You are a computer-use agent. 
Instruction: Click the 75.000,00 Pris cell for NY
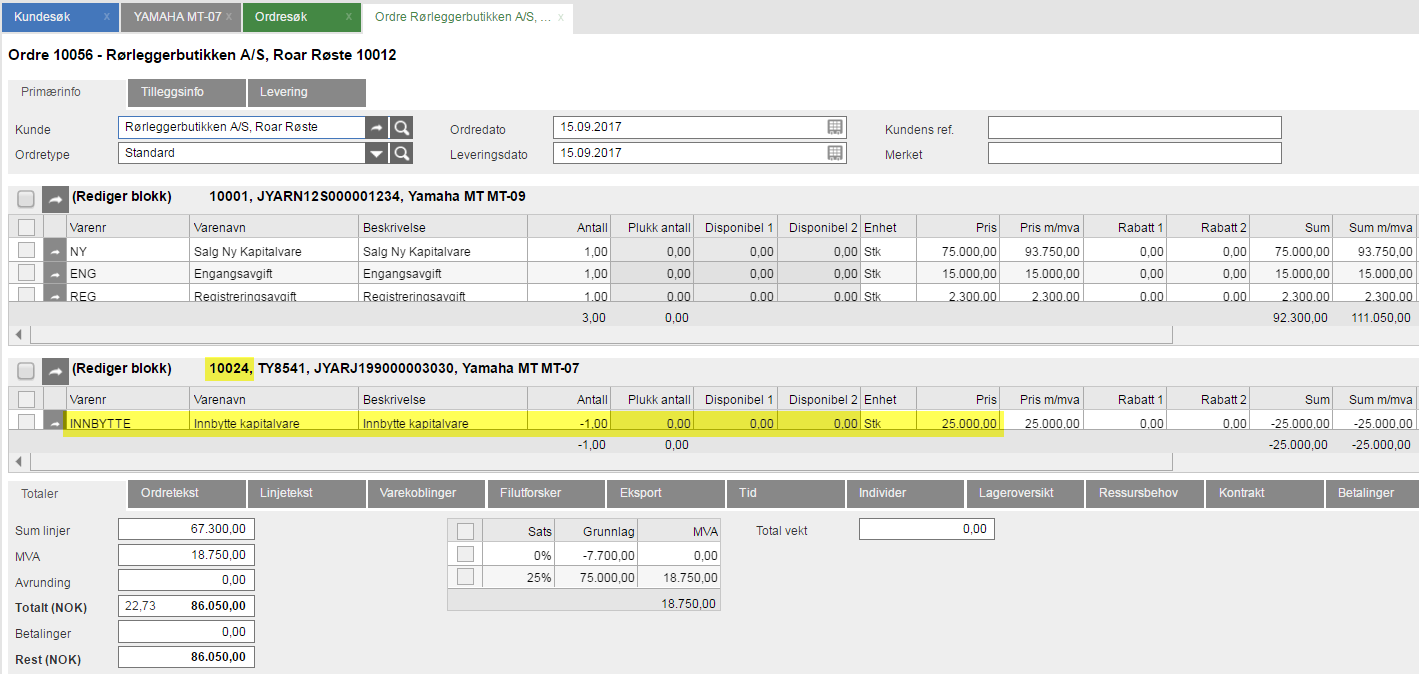[958, 251]
